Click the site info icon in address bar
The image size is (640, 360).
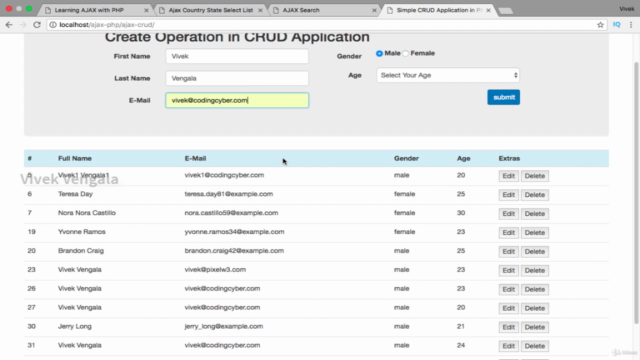click(x=53, y=25)
